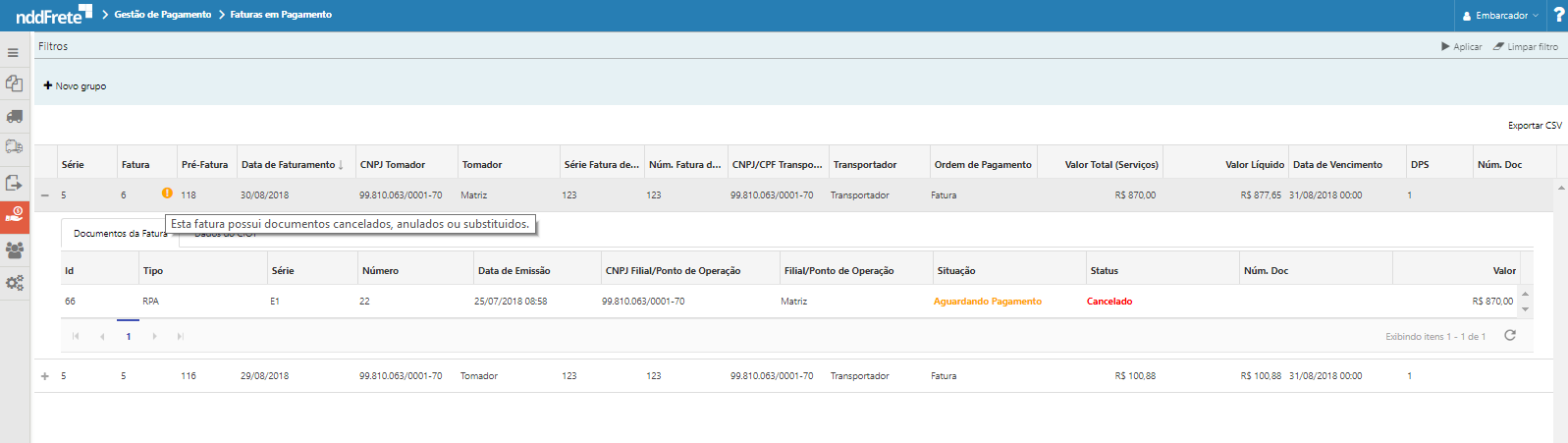Select the outlined truck sidebar icon
The height and width of the screenshot is (443, 1568).
(x=14, y=147)
